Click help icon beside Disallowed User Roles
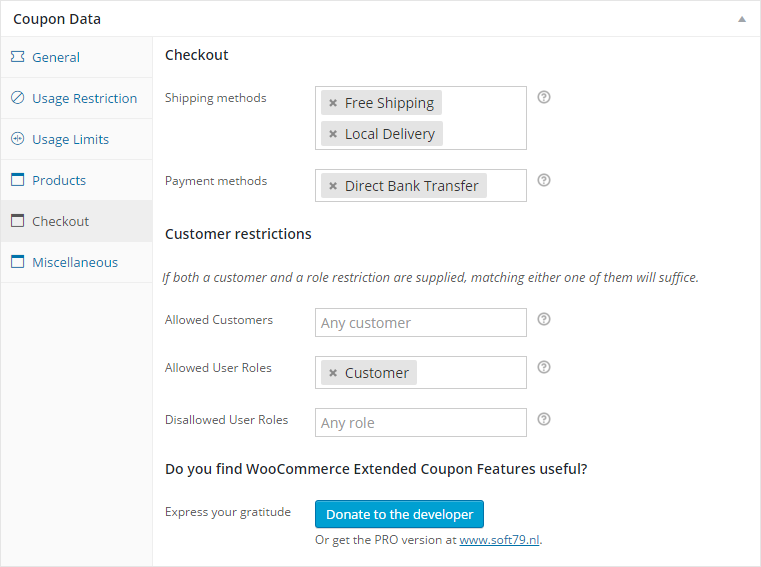 [x=544, y=419]
